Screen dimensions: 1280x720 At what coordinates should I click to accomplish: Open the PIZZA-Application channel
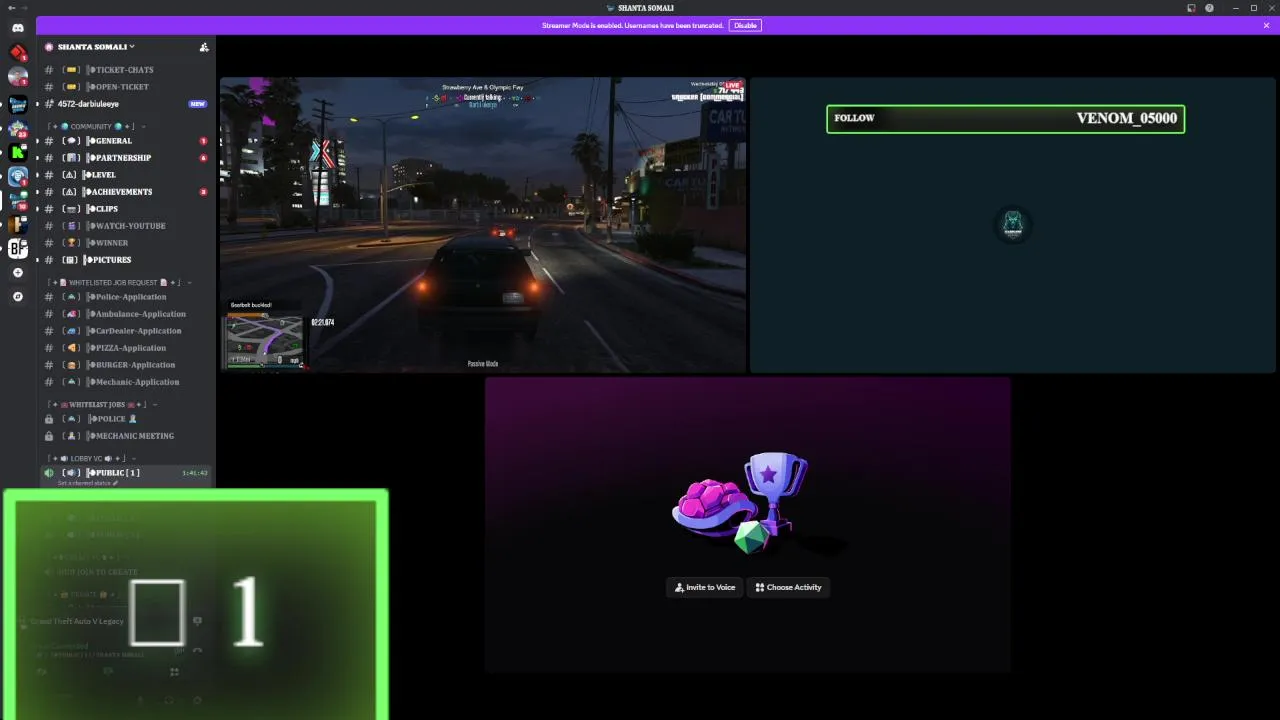click(126, 348)
